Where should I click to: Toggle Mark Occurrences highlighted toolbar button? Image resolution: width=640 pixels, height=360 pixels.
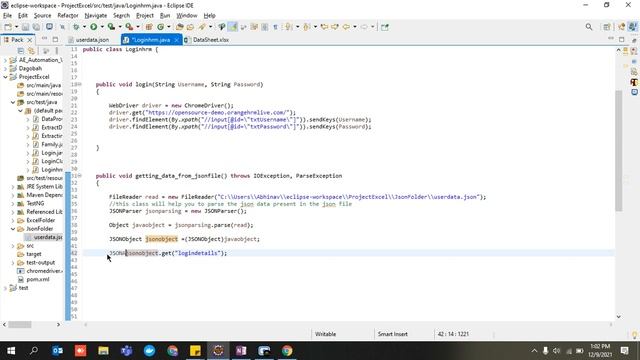tap(233, 27)
